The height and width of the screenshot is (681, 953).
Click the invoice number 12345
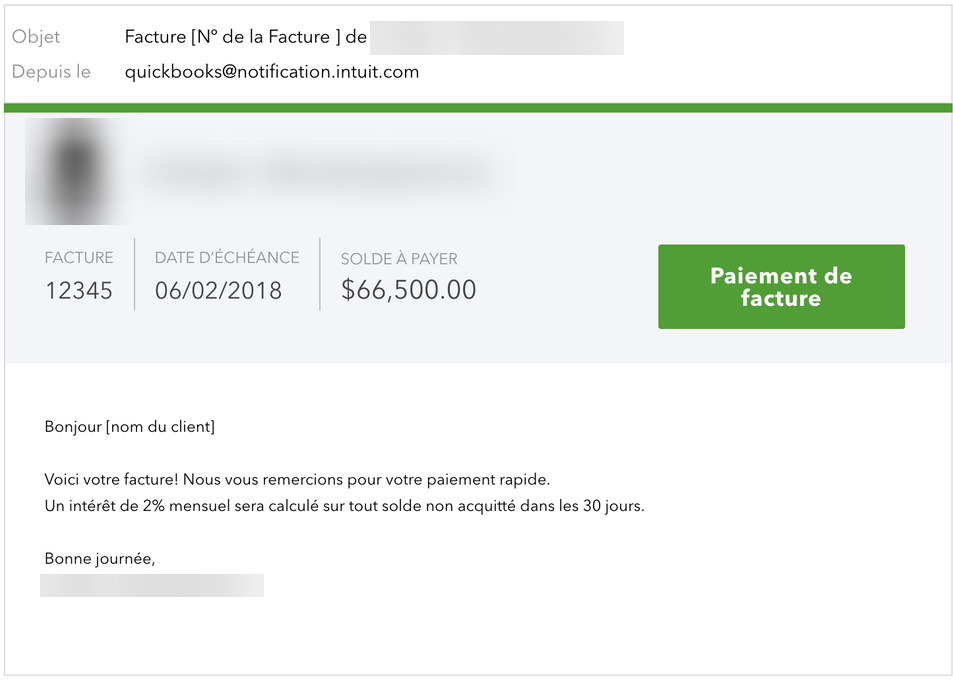coord(79,291)
